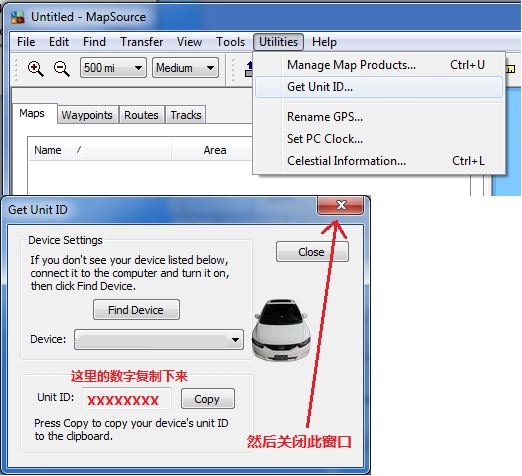Zoom out with the magnifier minus icon
This screenshot has width=522, height=476.
[x=62, y=68]
